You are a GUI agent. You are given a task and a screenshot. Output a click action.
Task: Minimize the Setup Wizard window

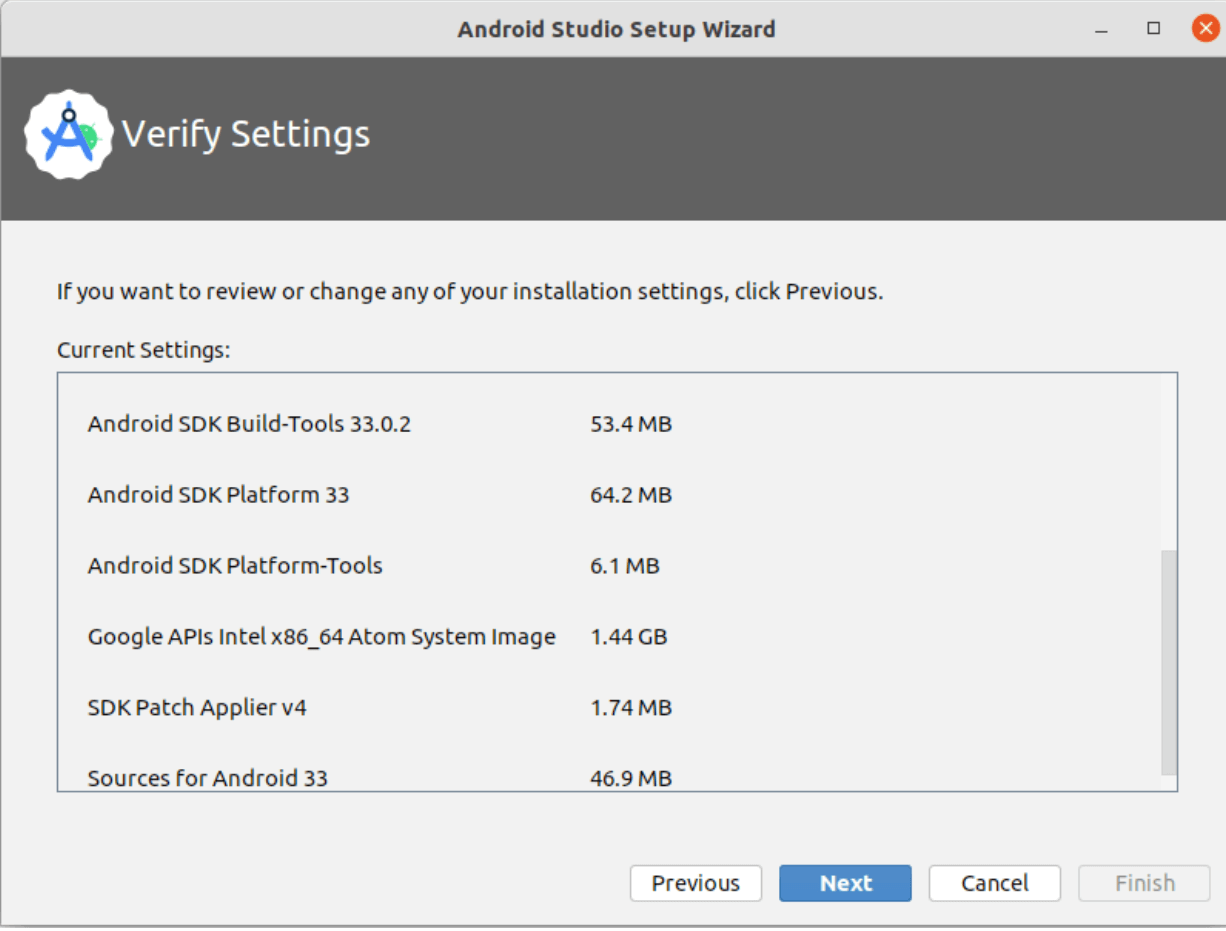1102,30
